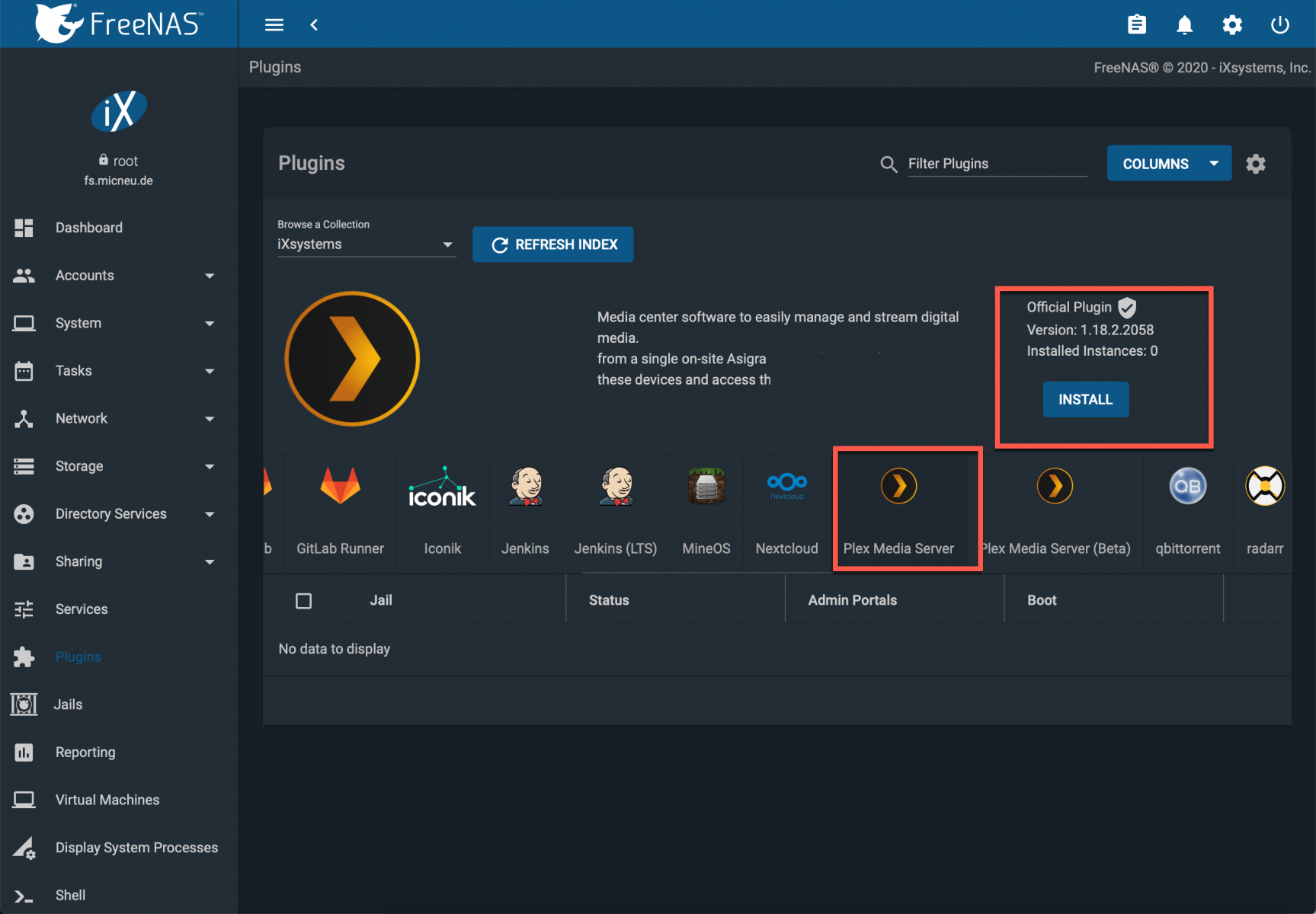The height and width of the screenshot is (914, 1316).
Task: Sort by the Status column header
Action: click(609, 600)
